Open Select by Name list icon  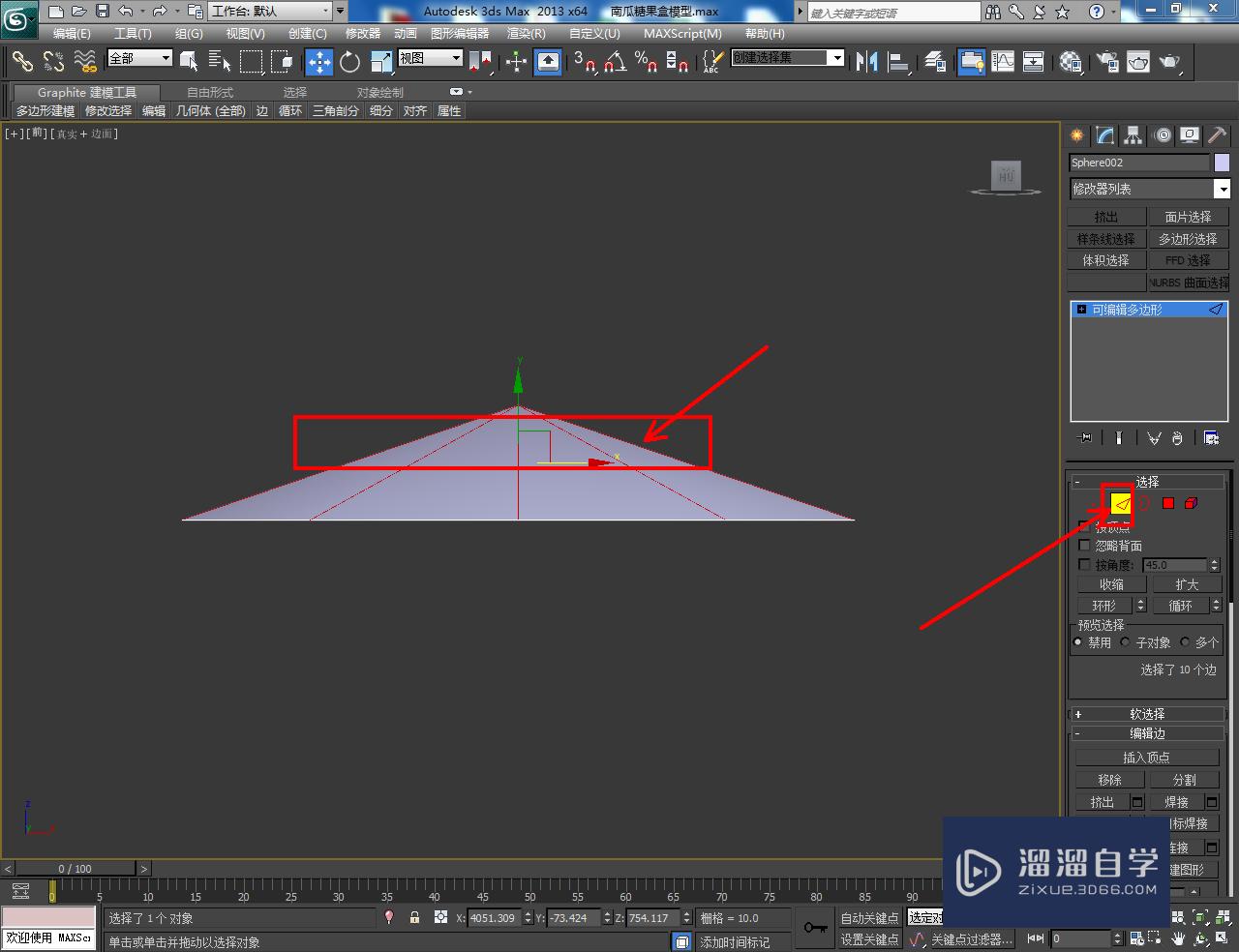[220, 62]
